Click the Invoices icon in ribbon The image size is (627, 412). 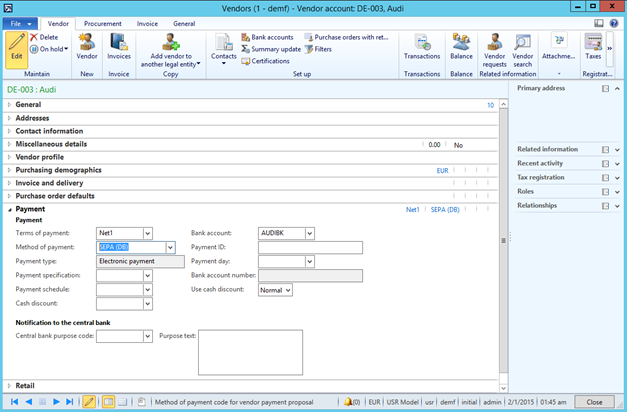[119, 47]
